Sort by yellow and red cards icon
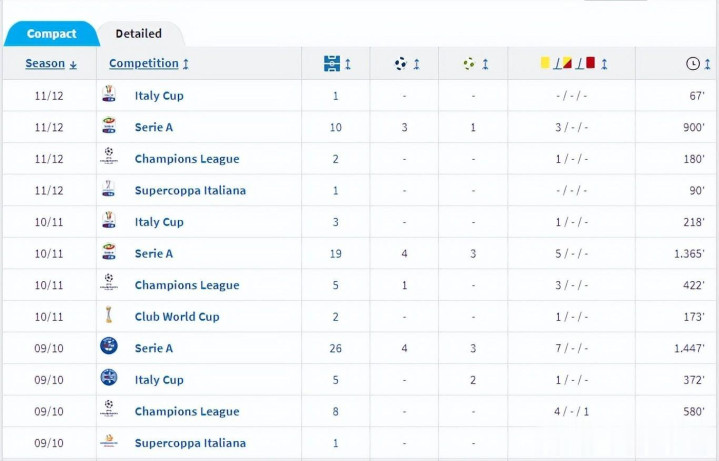 pos(573,64)
